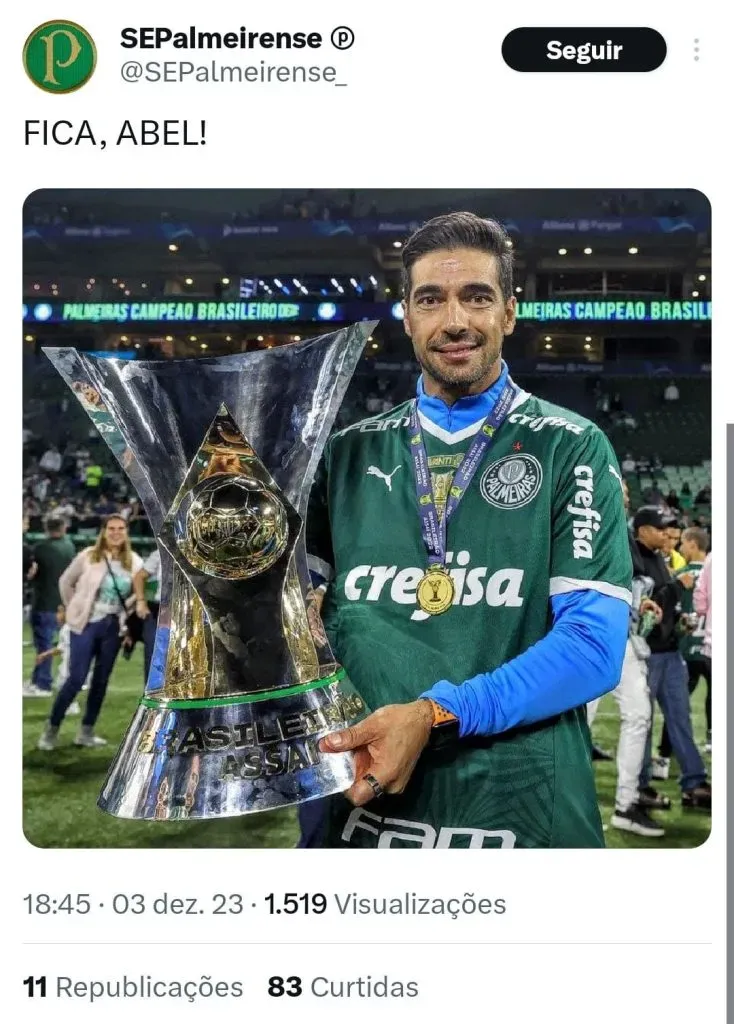Screen dimensions: 734x1024
Task: Show the 11 Republicações list
Action: [133, 987]
